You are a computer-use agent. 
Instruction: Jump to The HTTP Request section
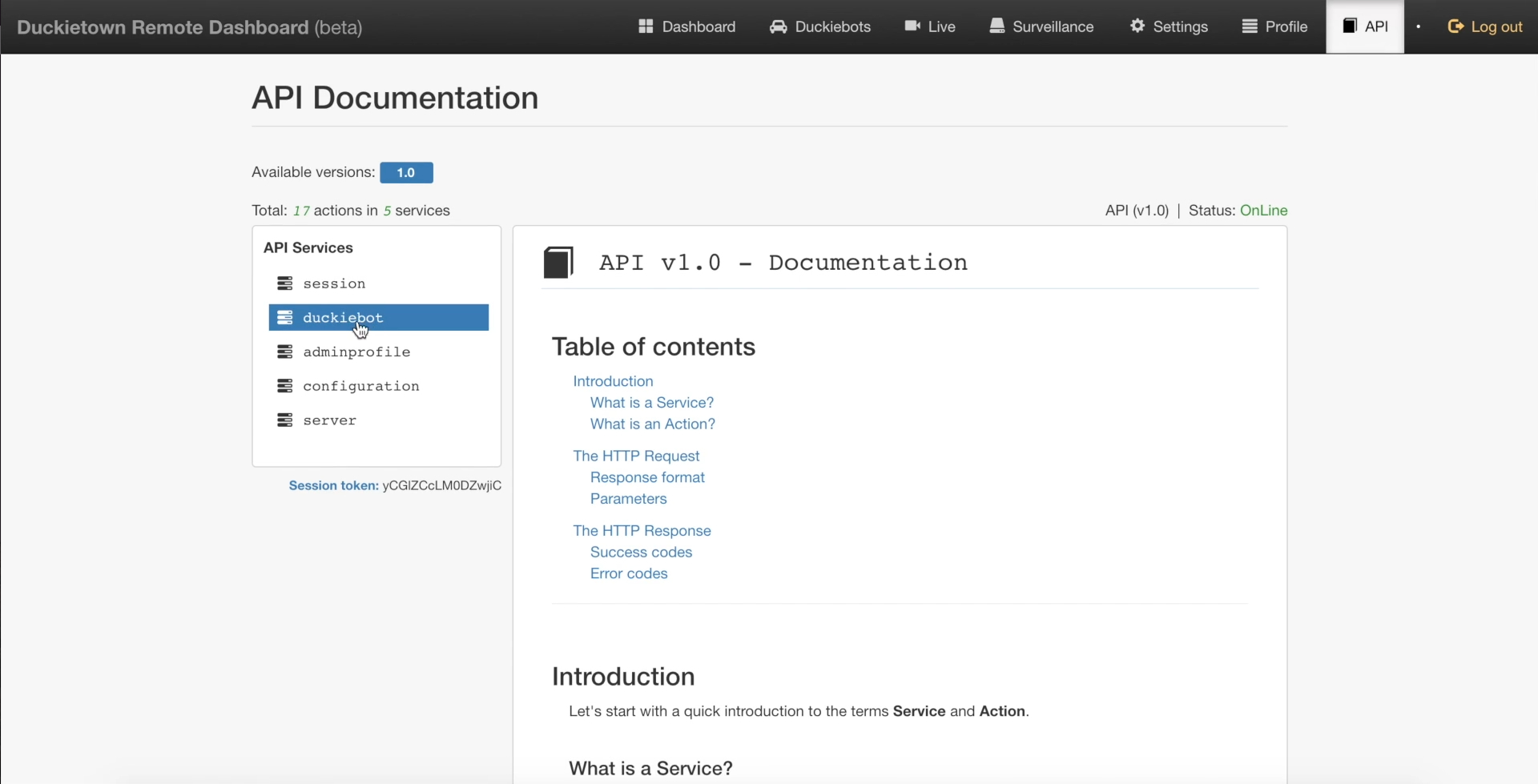[x=636, y=456]
